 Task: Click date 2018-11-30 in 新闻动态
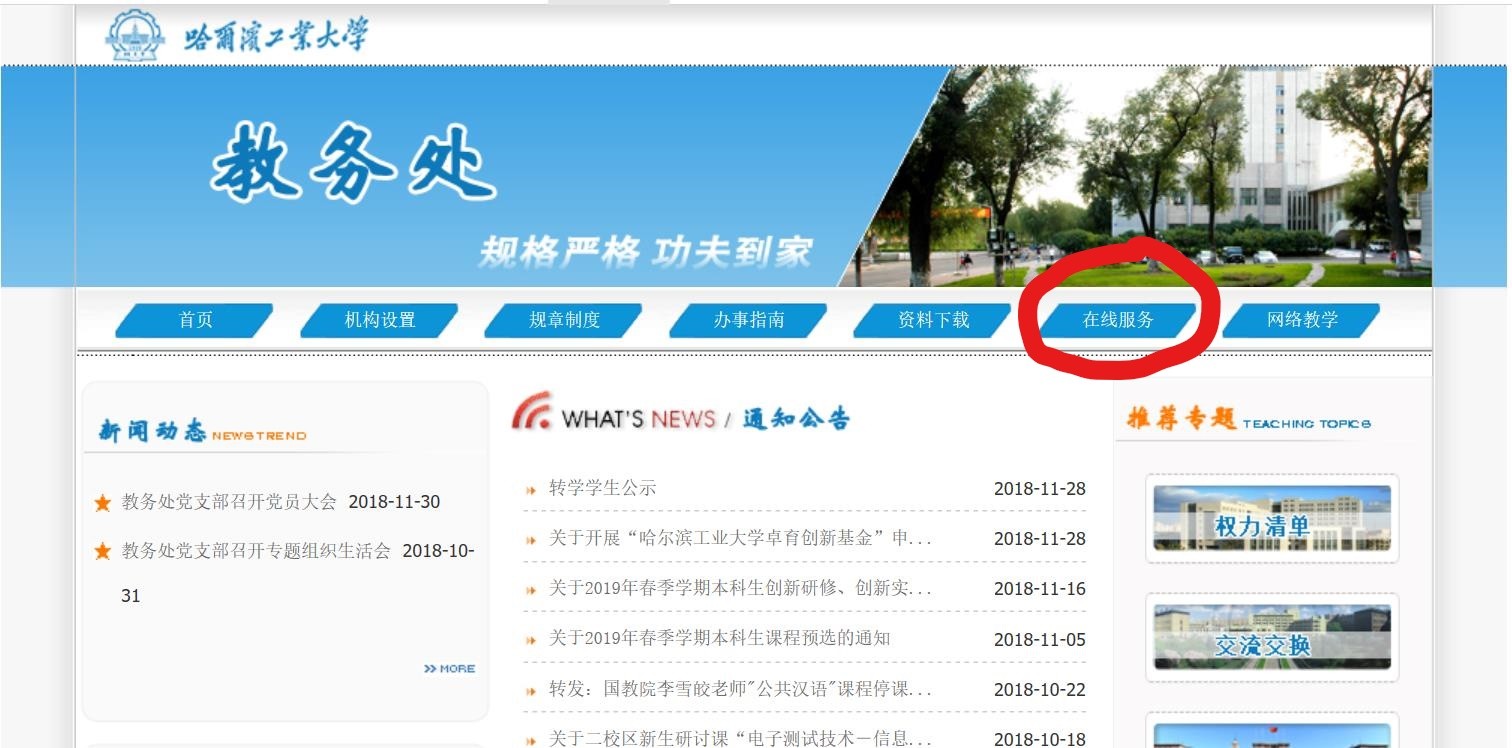(394, 502)
